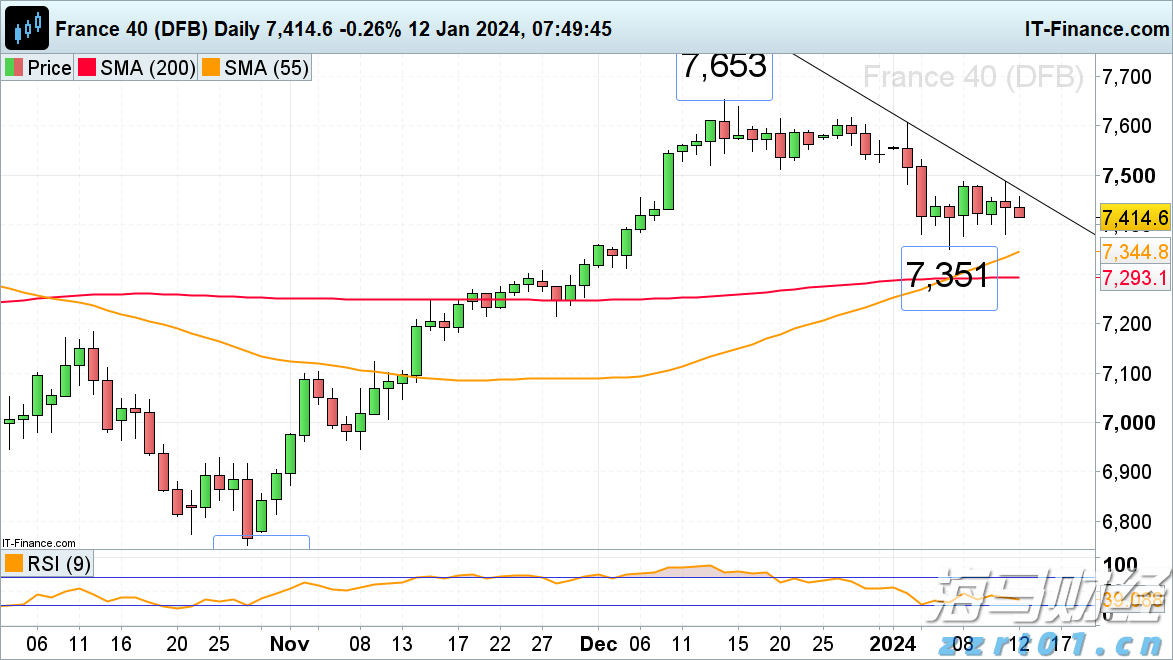Click the green-red Price legend swatch
The height and width of the screenshot is (660, 1173).
click(x=14, y=68)
